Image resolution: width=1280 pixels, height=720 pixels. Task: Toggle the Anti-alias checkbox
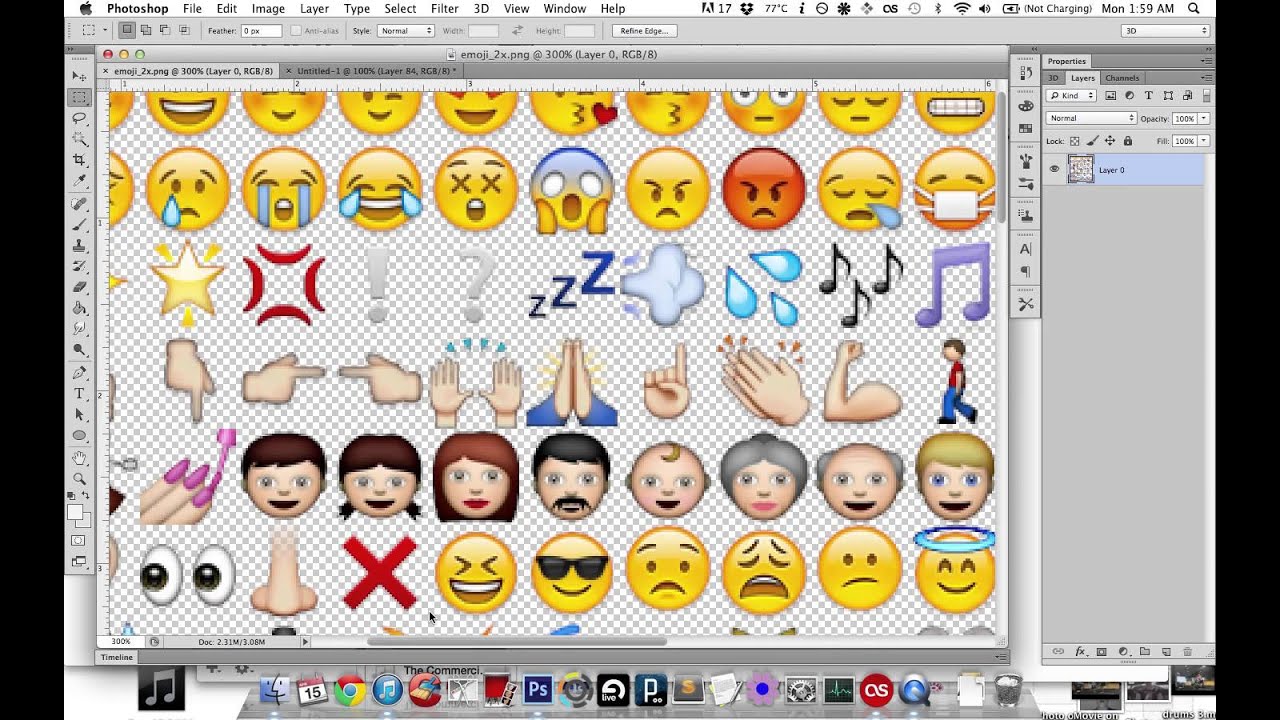click(x=296, y=31)
